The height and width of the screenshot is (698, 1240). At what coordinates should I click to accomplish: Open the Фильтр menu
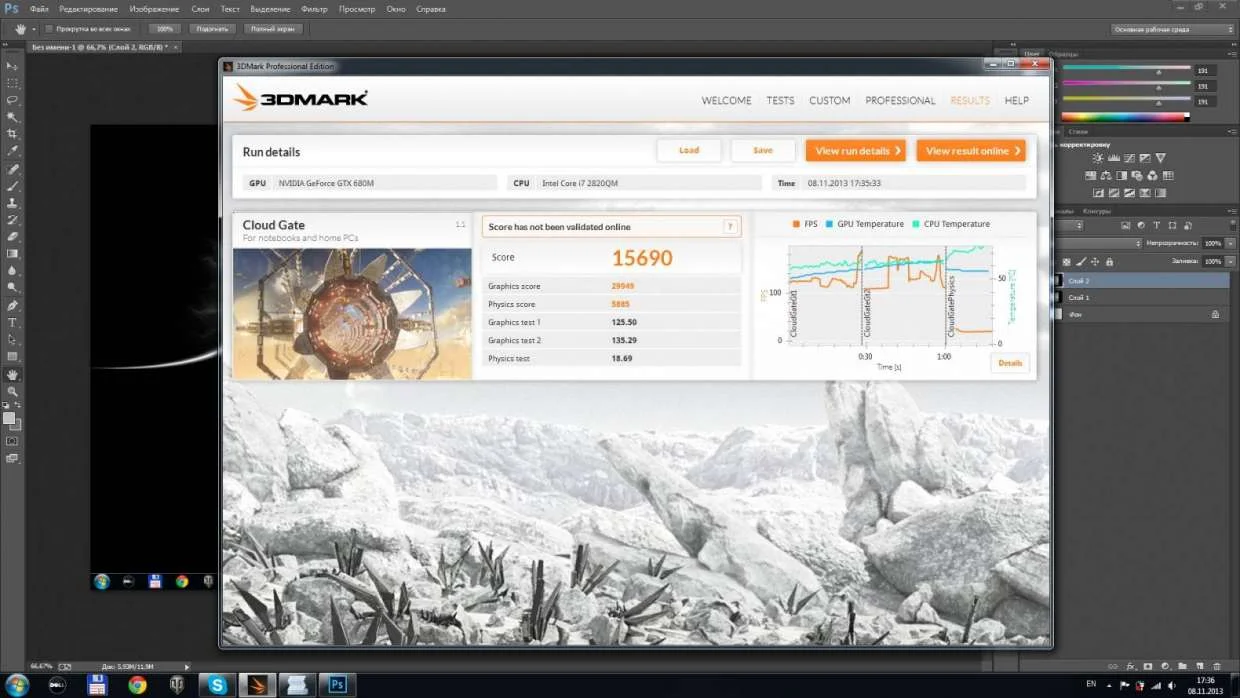(314, 9)
